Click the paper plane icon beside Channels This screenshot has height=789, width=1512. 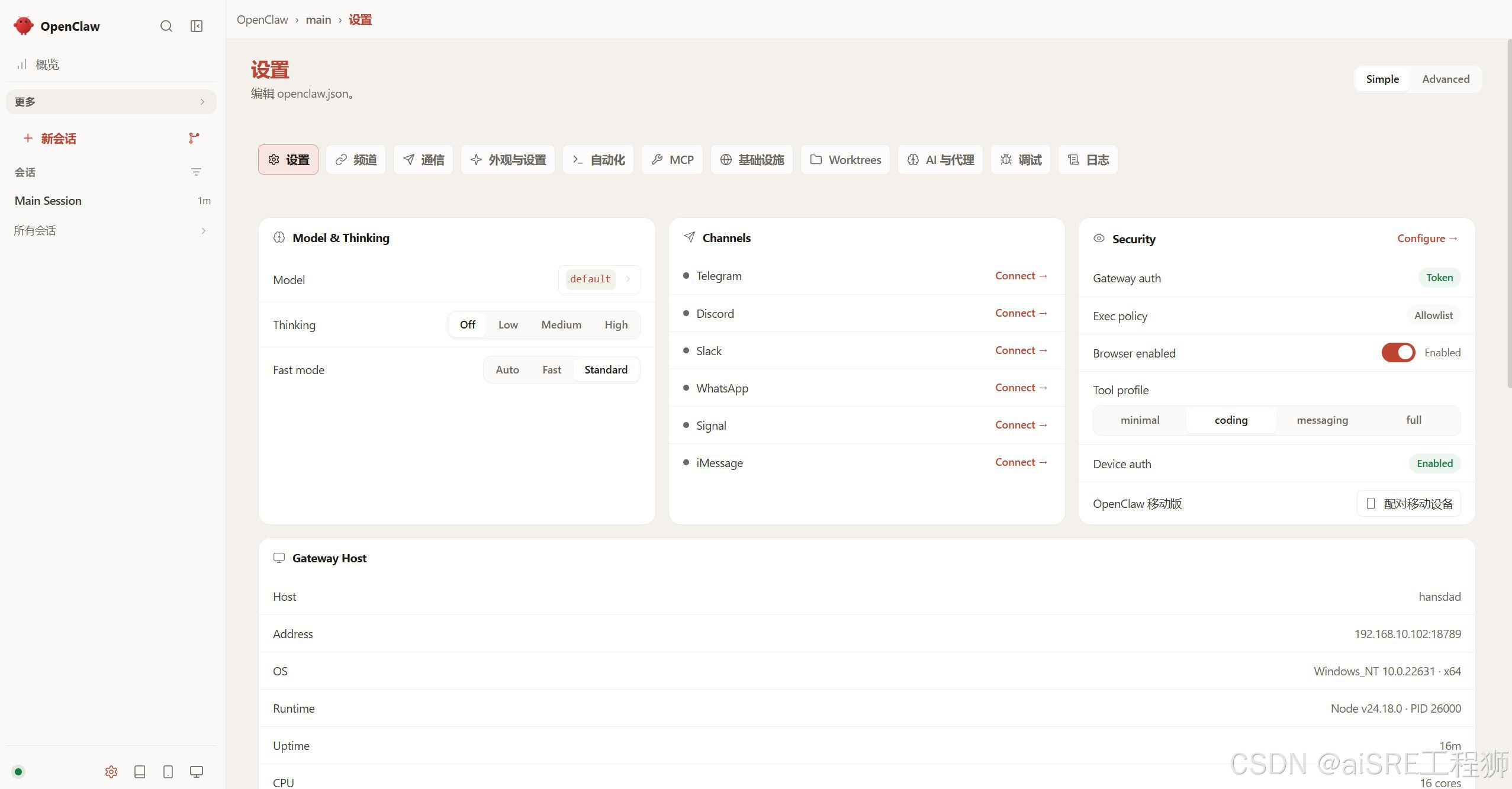[689, 237]
